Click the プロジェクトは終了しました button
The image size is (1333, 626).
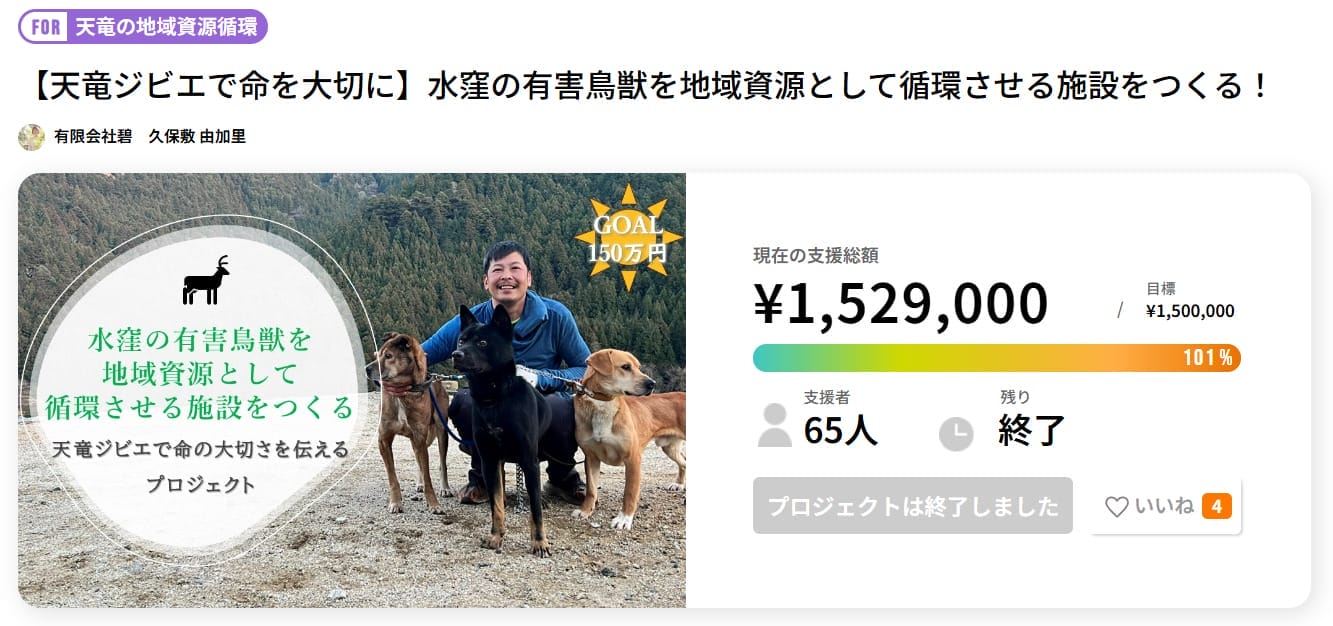[912, 506]
